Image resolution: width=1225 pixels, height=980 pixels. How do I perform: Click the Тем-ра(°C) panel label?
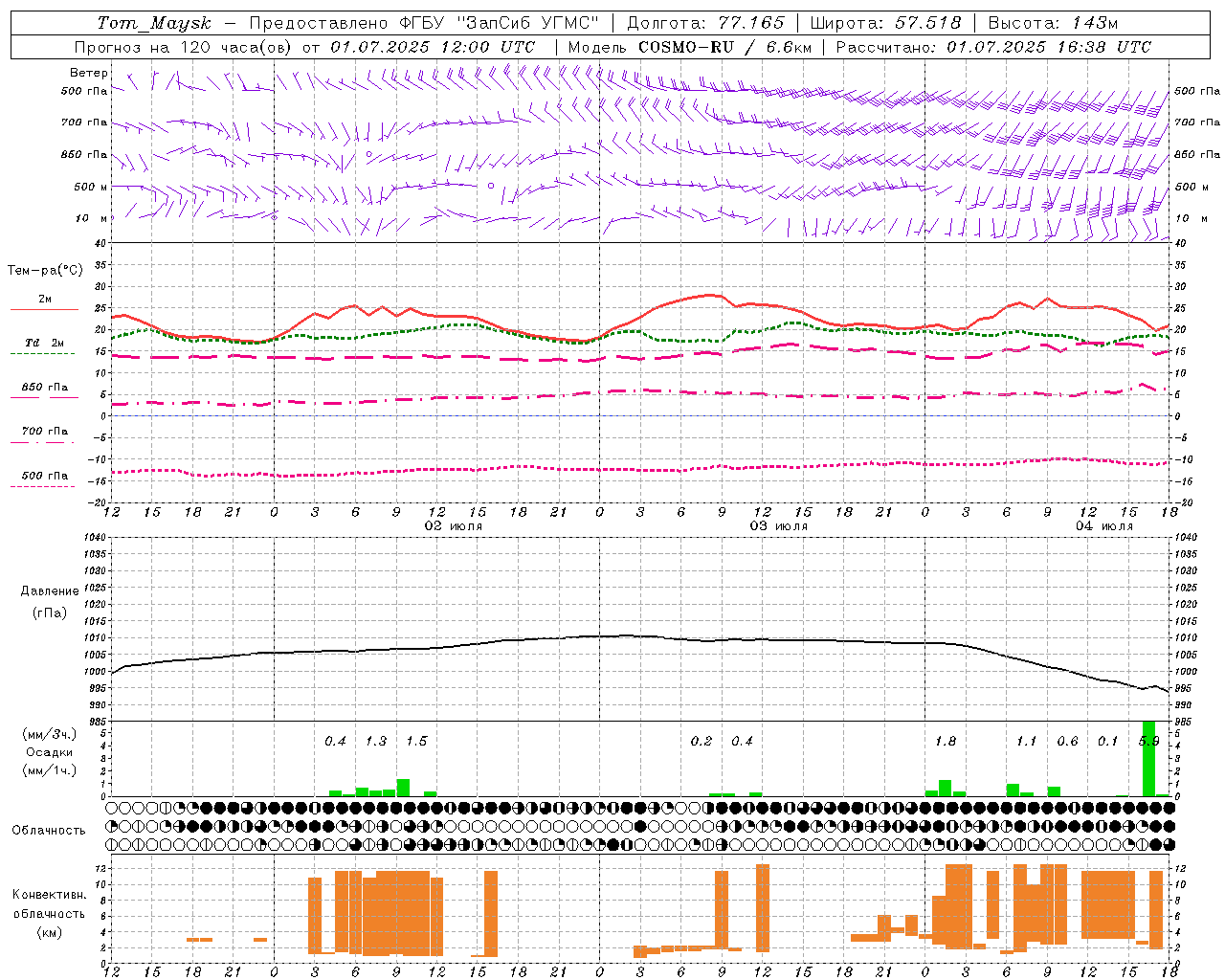45,271
